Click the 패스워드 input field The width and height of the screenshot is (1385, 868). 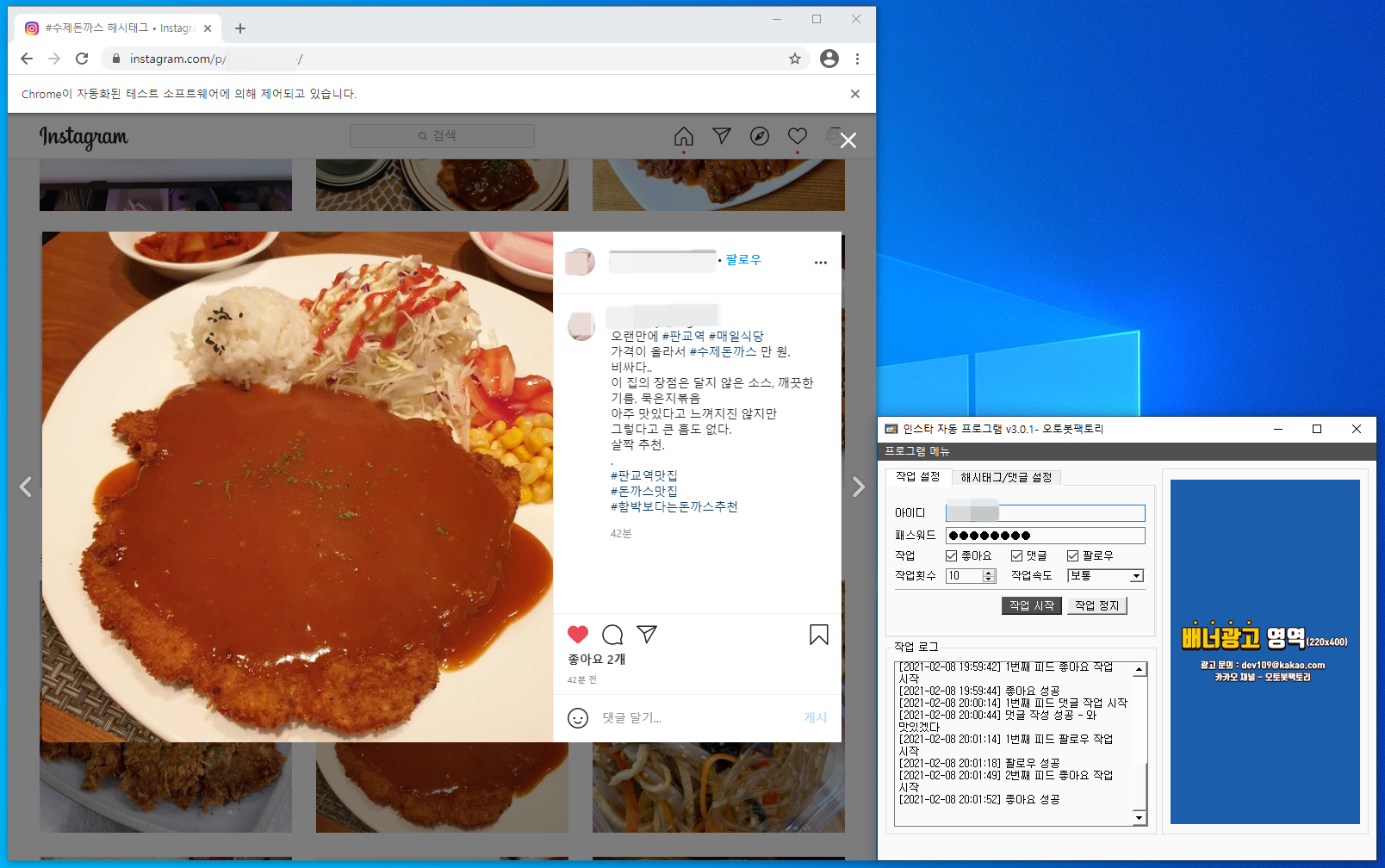coord(1045,536)
